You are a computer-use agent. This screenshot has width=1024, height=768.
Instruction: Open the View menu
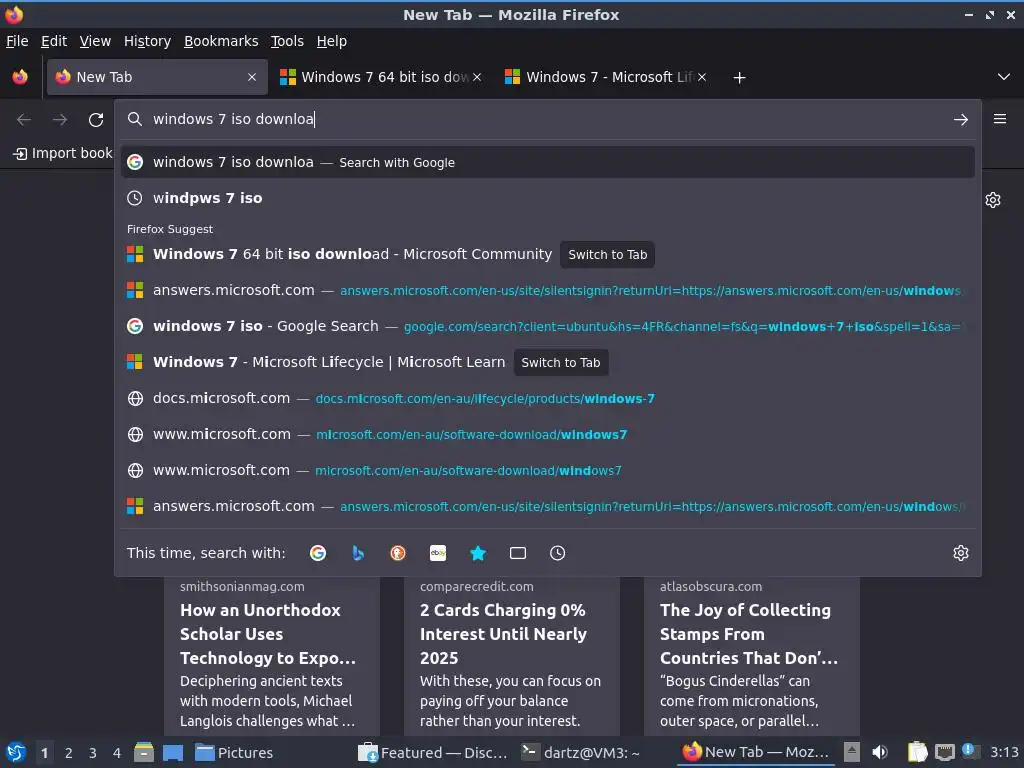(95, 41)
